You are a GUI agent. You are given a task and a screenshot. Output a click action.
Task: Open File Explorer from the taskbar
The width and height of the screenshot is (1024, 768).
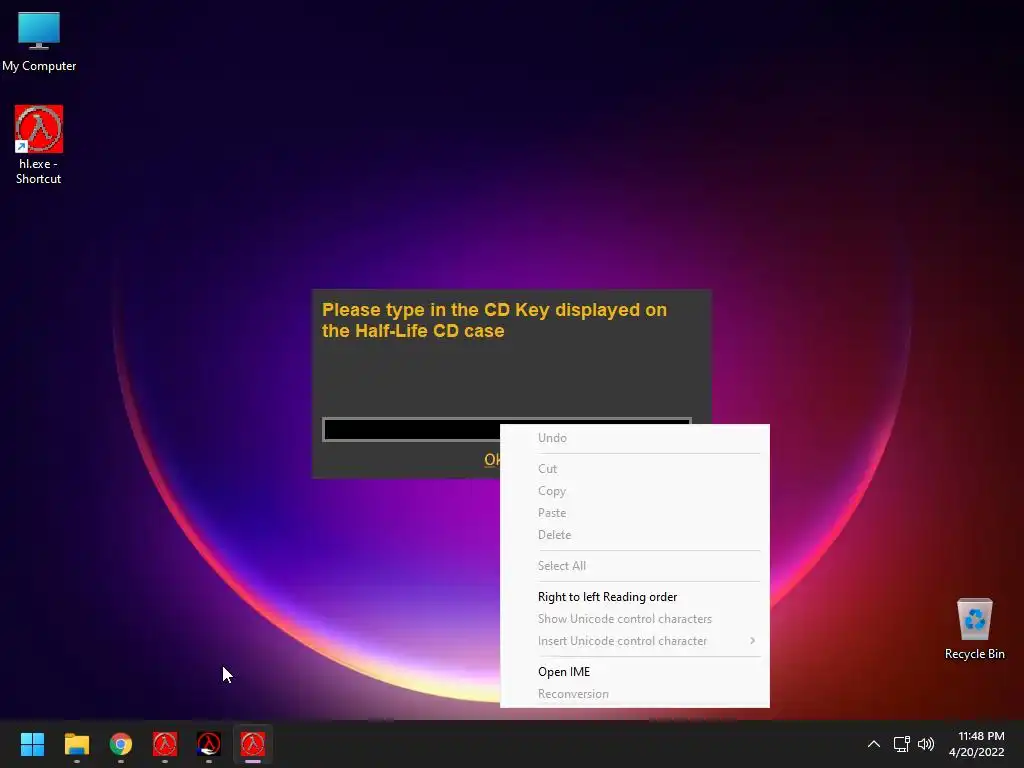(x=76, y=744)
